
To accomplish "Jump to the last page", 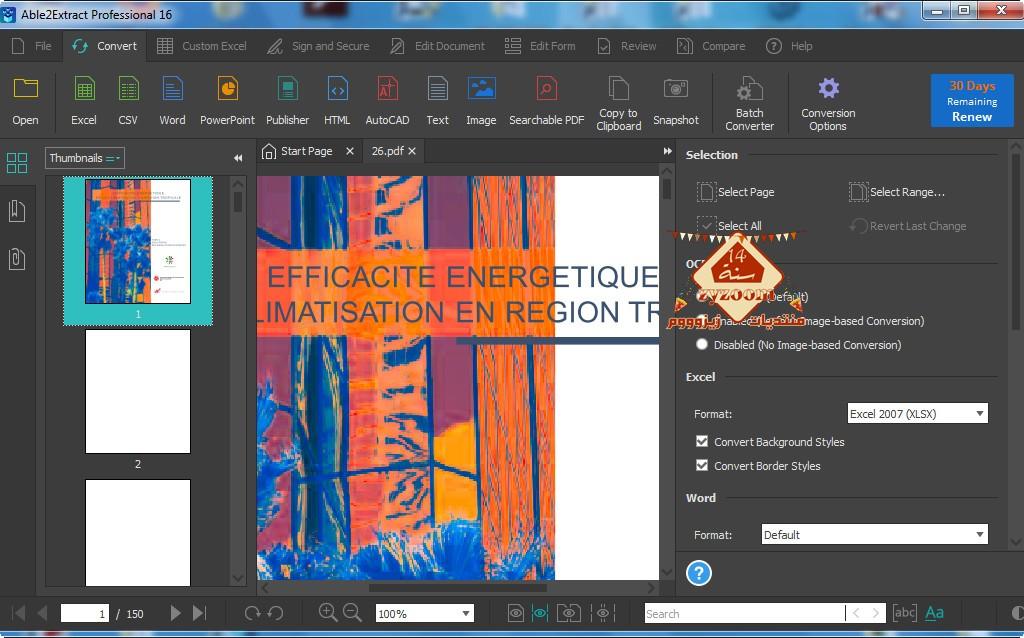I will point(199,613).
